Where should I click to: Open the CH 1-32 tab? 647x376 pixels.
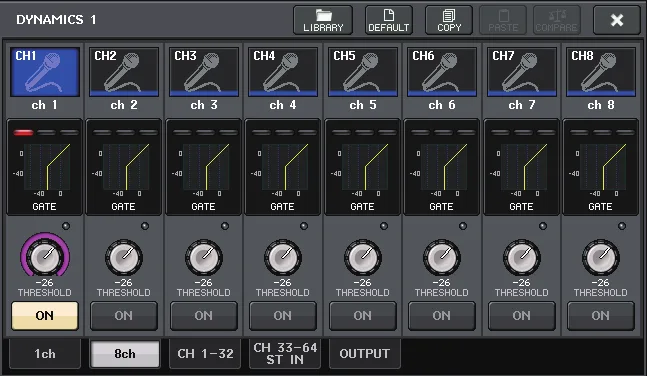205,354
